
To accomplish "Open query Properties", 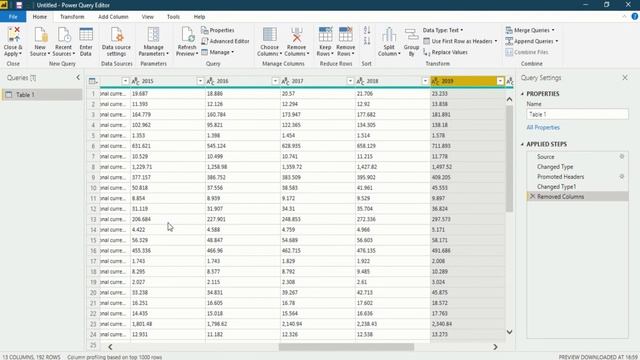I will (x=218, y=30).
